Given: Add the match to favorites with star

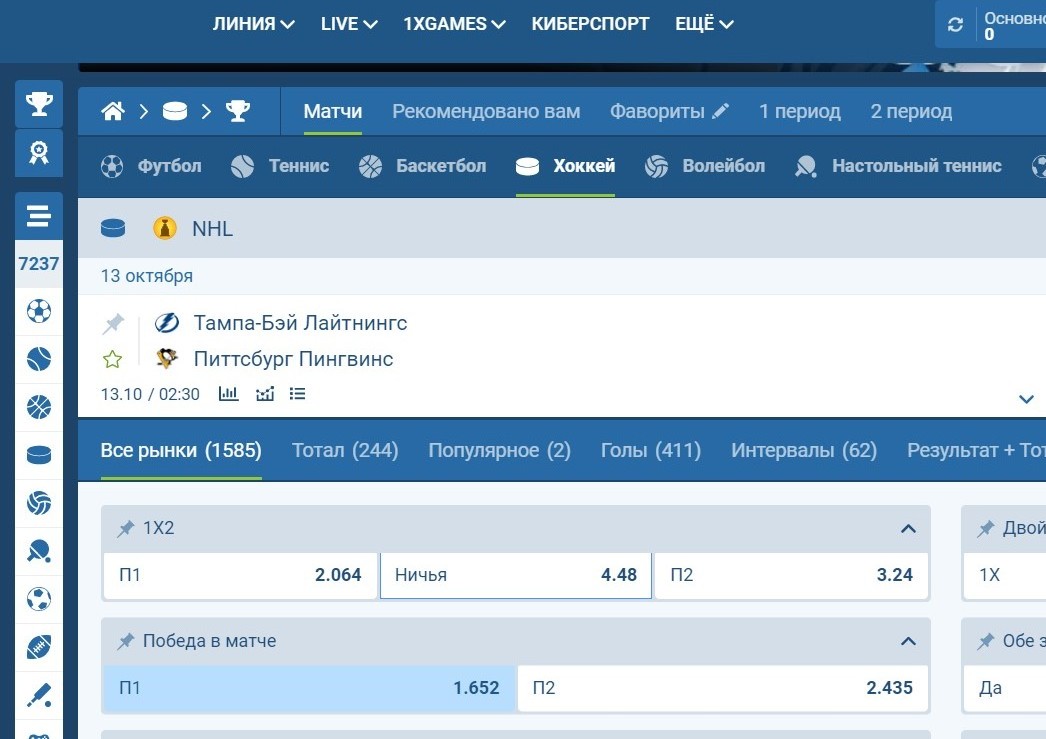Looking at the screenshot, I should [112, 359].
